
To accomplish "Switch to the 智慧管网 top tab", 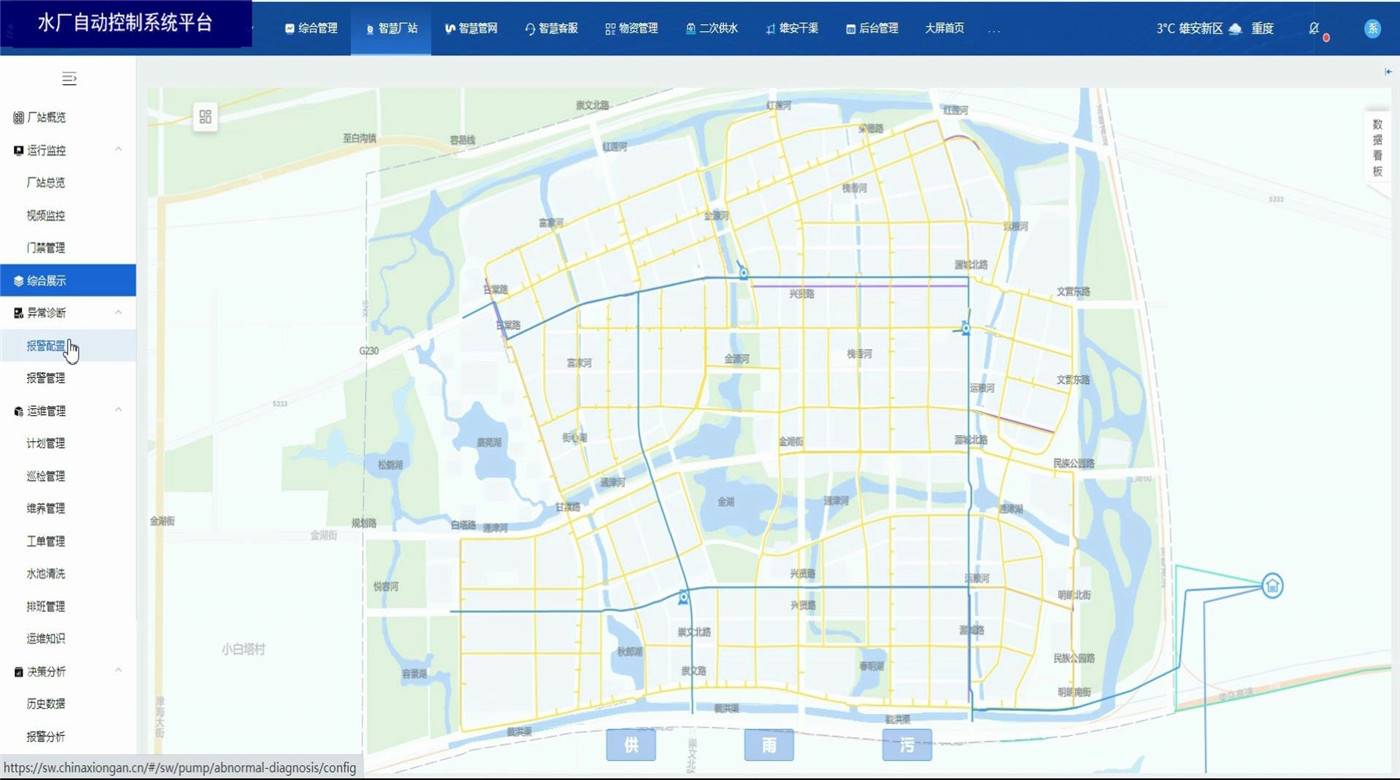I will (x=471, y=29).
